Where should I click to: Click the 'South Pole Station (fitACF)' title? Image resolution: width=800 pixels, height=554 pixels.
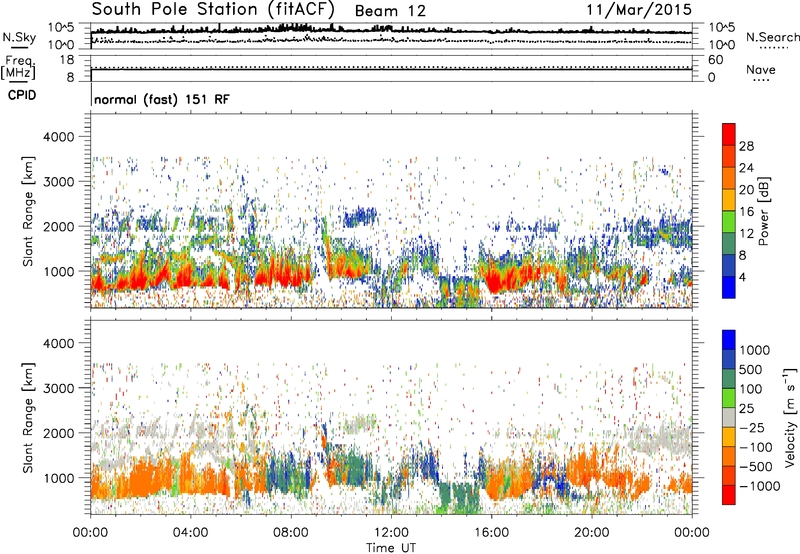click(213, 10)
